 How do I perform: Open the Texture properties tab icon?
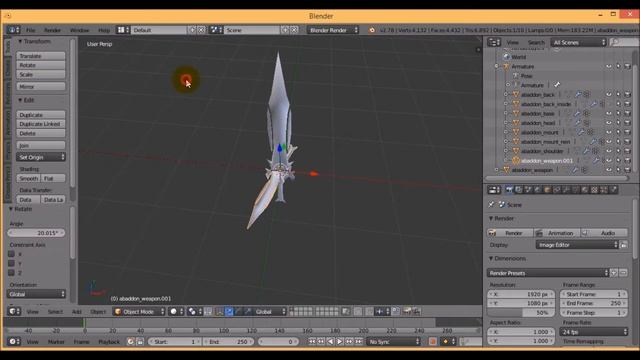[594, 190]
